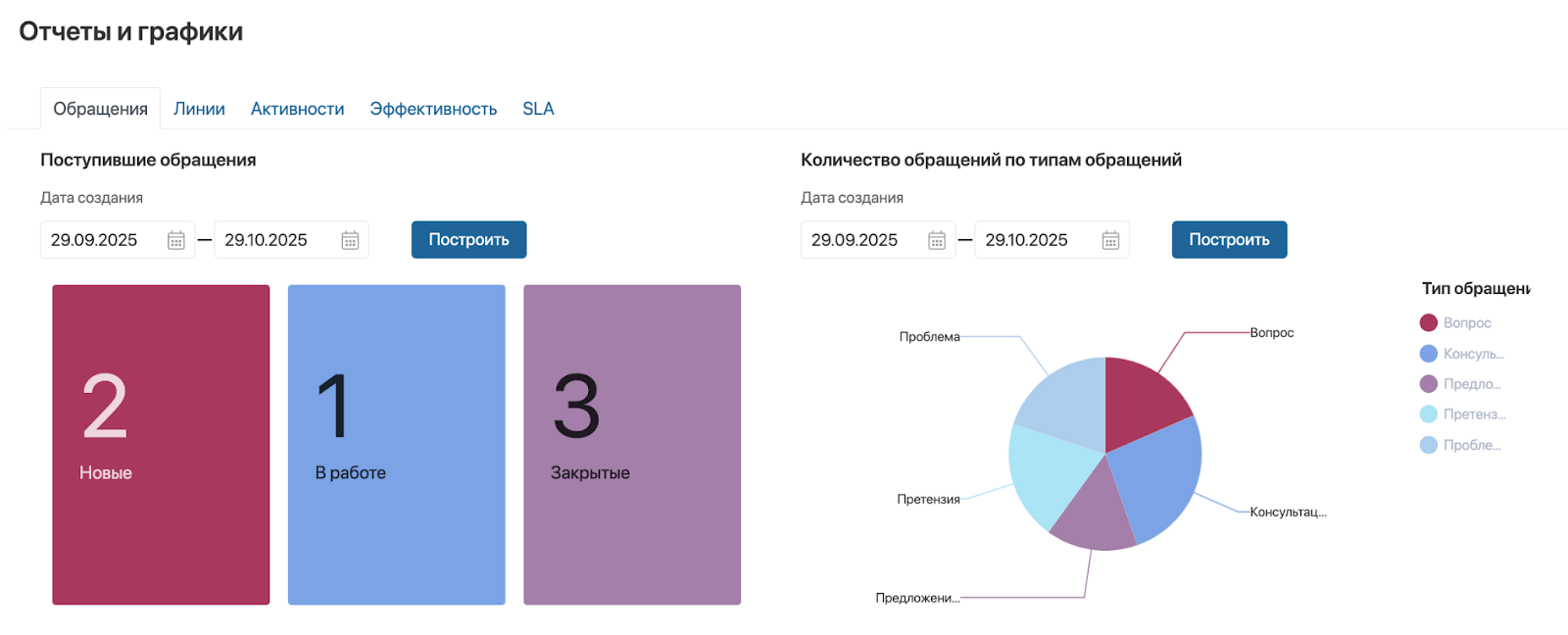The width and height of the screenshot is (1568, 635).
Task: Click the Закрытые requests card
Action: click(632, 445)
